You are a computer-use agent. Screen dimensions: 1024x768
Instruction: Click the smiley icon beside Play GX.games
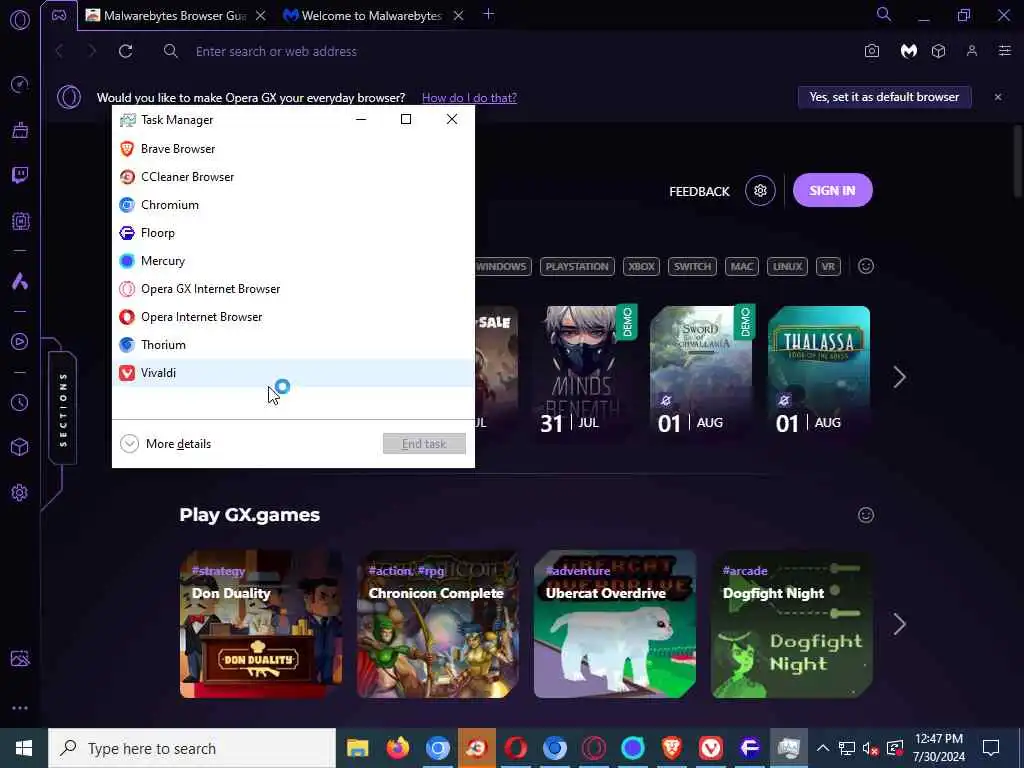(866, 515)
